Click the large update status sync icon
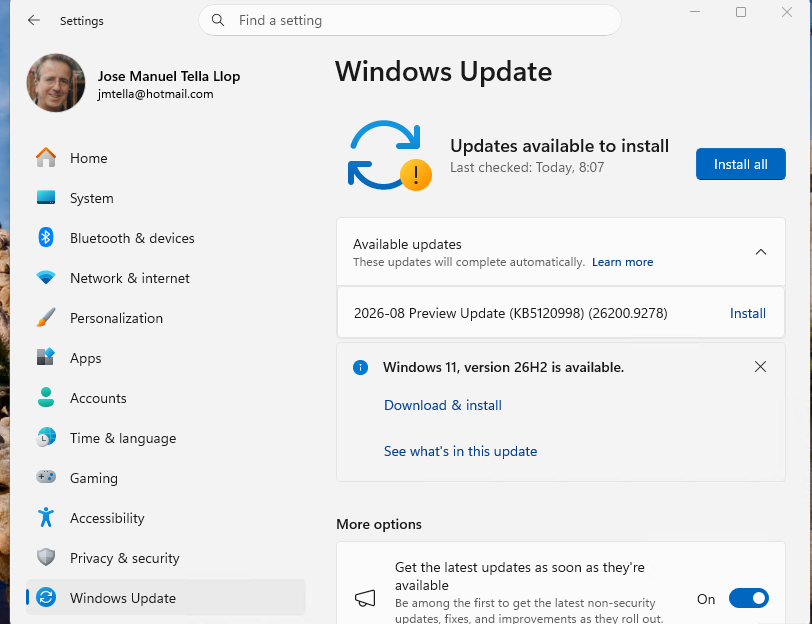Viewport: 812px width, 624px height. tap(389, 155)
